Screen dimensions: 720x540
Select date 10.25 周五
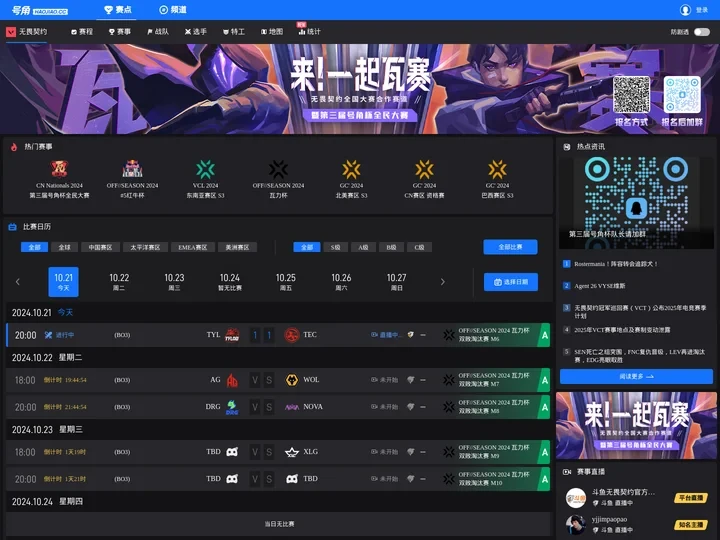click(286, 282)
